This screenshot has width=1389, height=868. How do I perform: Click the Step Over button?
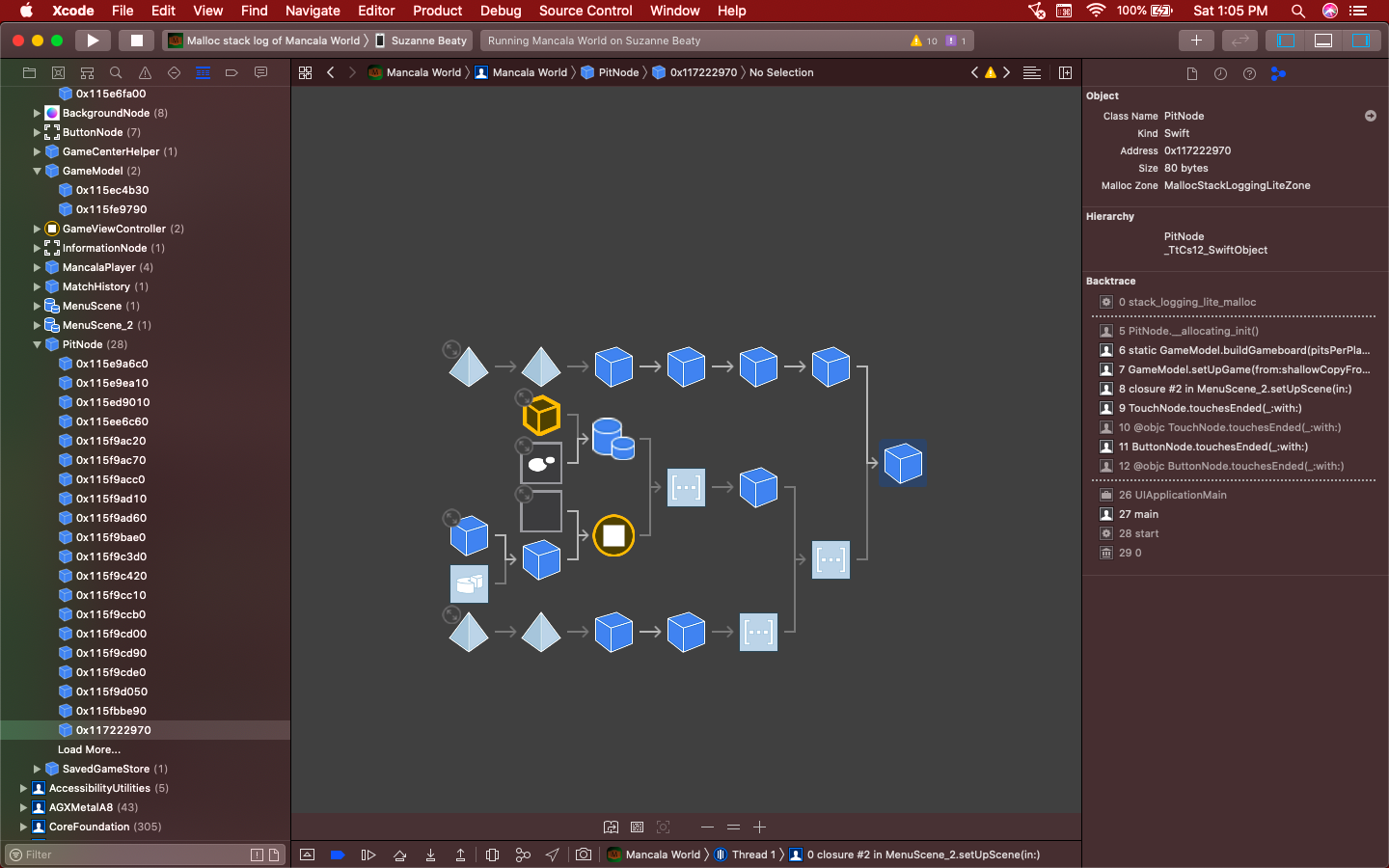(x=399, y=854)
